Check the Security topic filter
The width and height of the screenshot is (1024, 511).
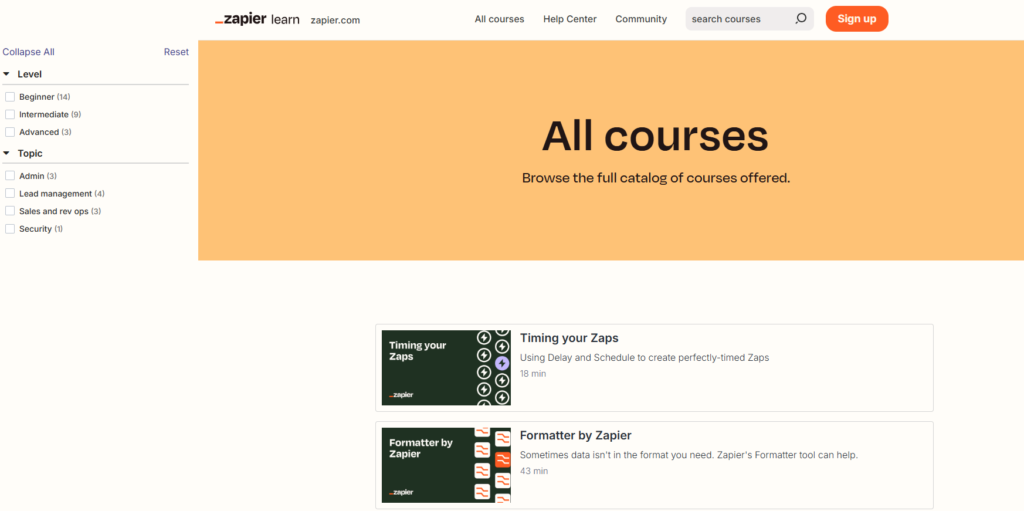point(10,229)
